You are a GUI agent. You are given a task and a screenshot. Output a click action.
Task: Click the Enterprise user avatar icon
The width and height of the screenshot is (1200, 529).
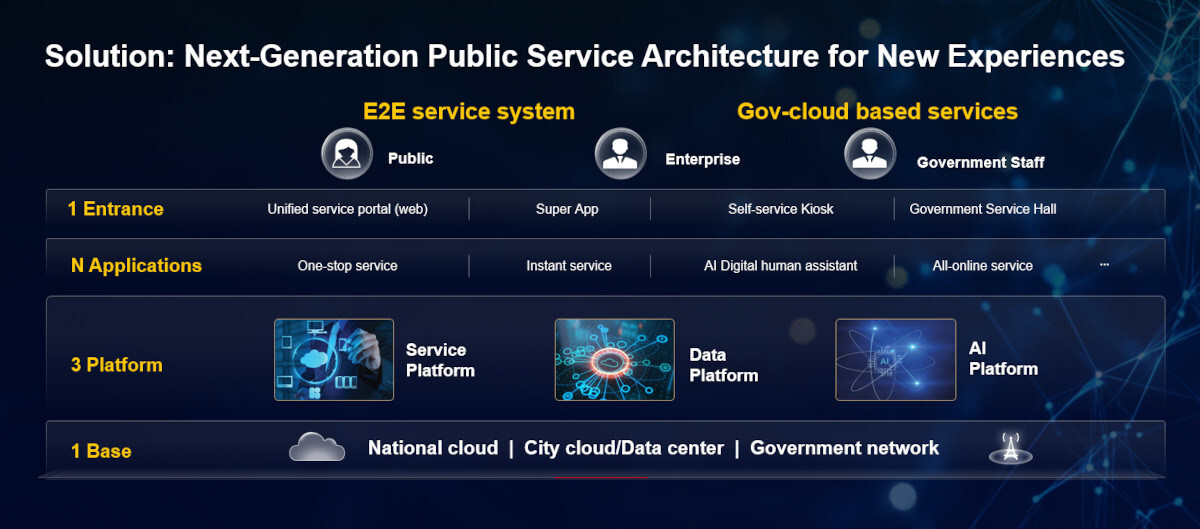(620, 154)
